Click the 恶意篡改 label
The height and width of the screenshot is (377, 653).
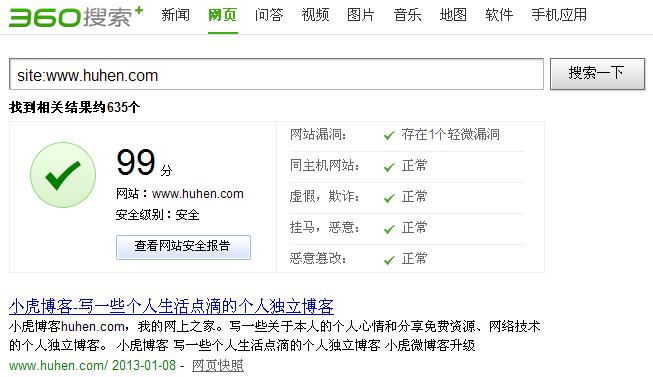[x=318, y=259]
